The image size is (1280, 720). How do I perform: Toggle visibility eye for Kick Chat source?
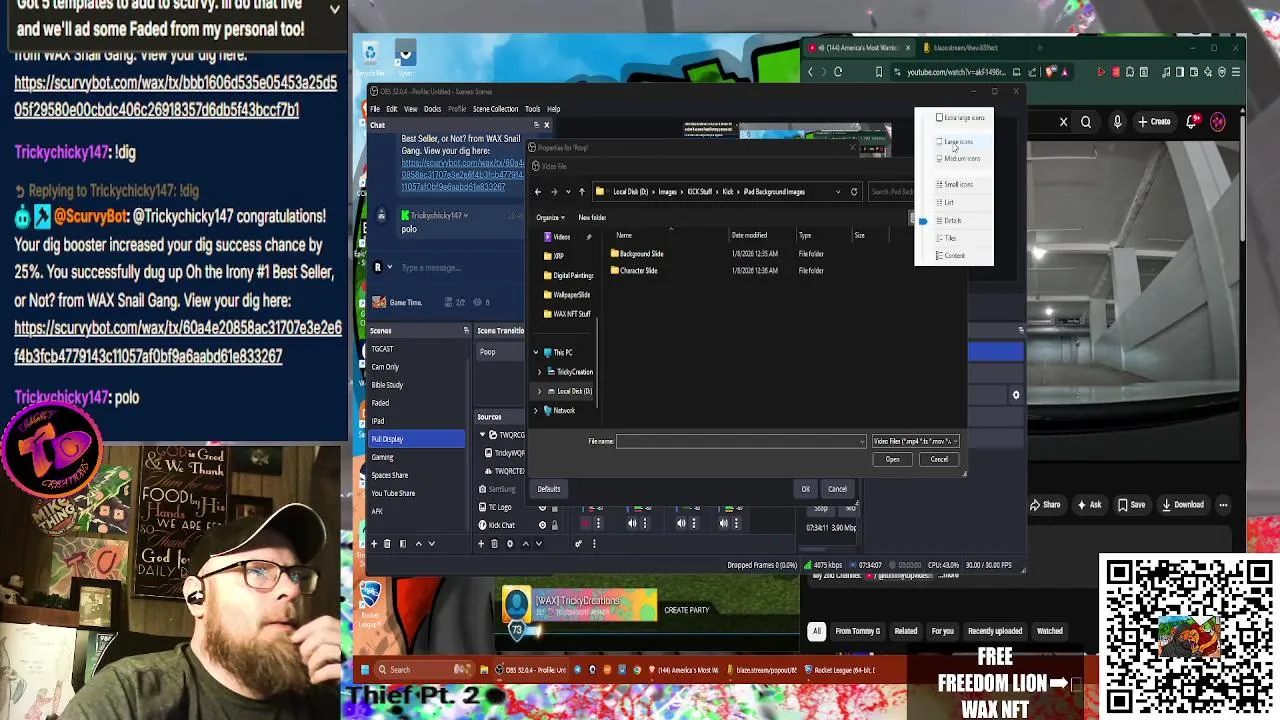543,525
